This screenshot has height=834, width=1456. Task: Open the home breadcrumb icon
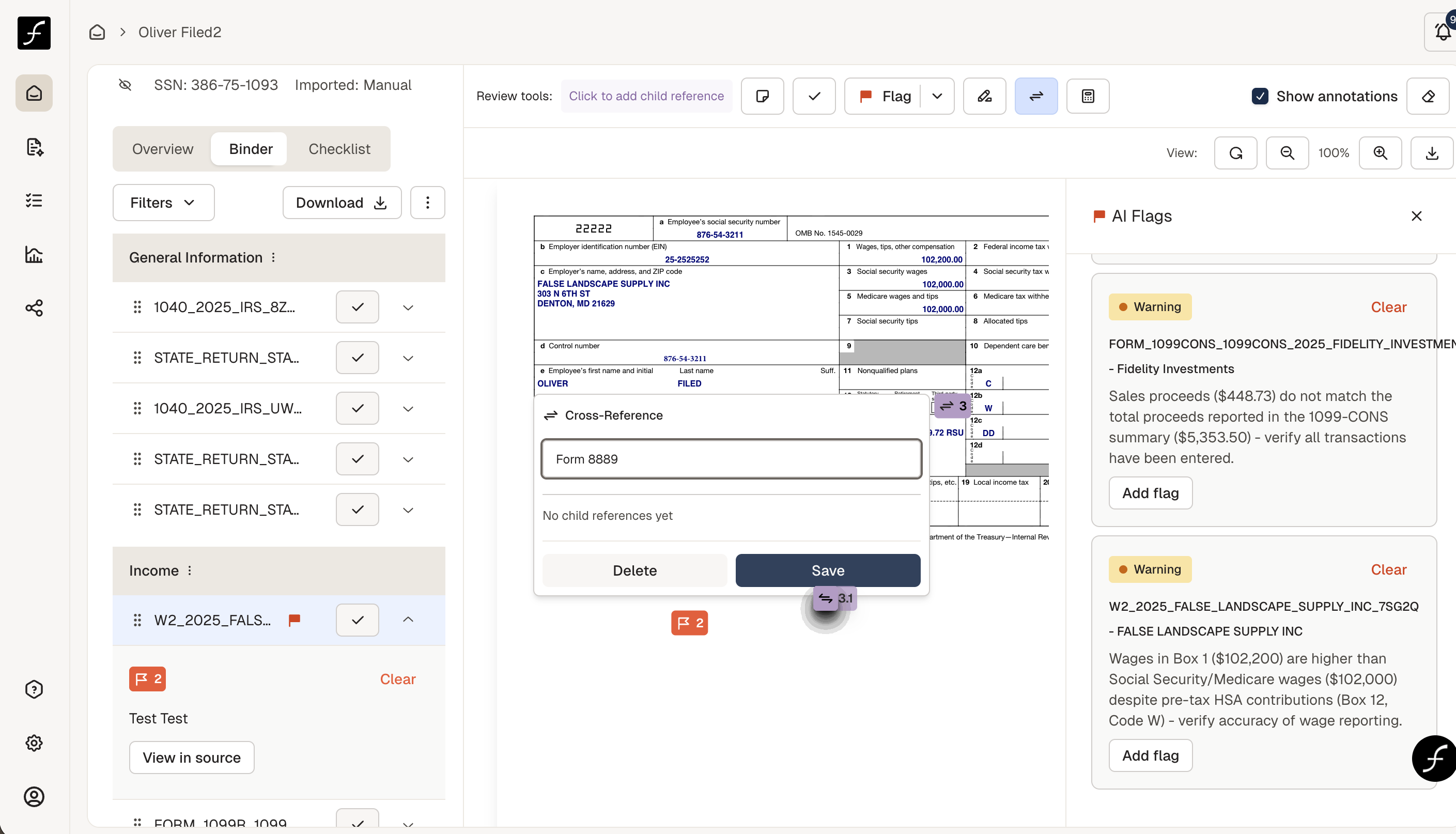pyautogui.click(x=97, y=32)
